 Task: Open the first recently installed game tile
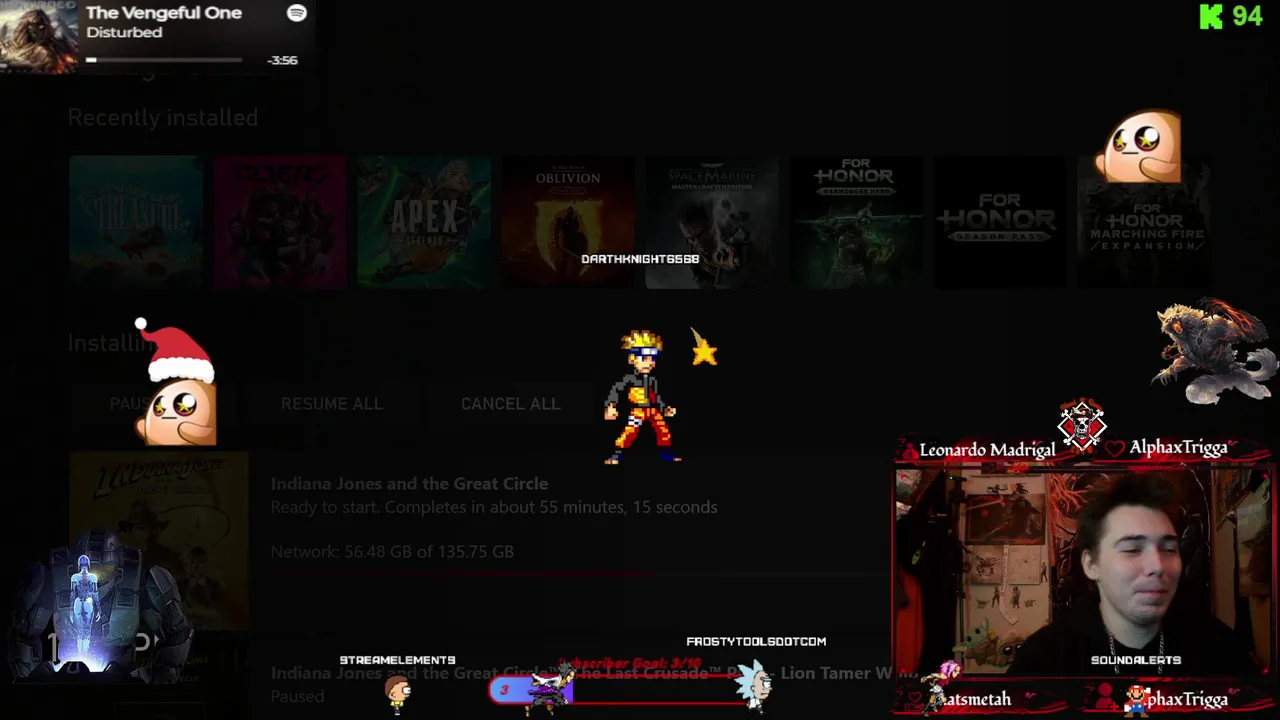pos(136,221)
